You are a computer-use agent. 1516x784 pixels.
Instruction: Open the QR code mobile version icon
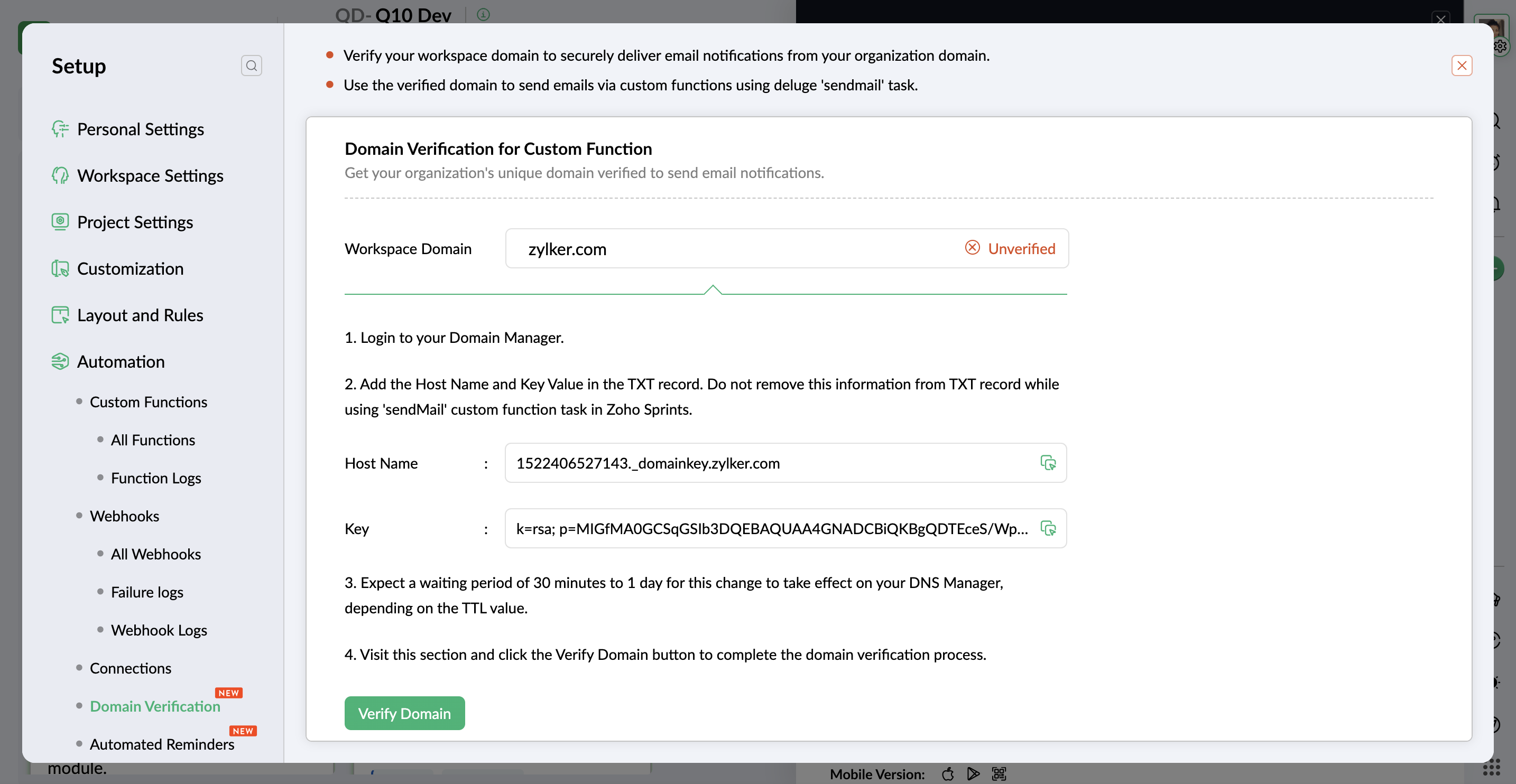click(x=999, y=773)
